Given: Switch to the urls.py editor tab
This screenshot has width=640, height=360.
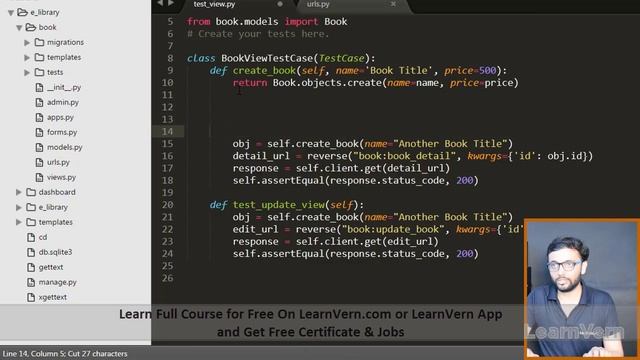Looking at the screenshot, I should tap(318, 4).
